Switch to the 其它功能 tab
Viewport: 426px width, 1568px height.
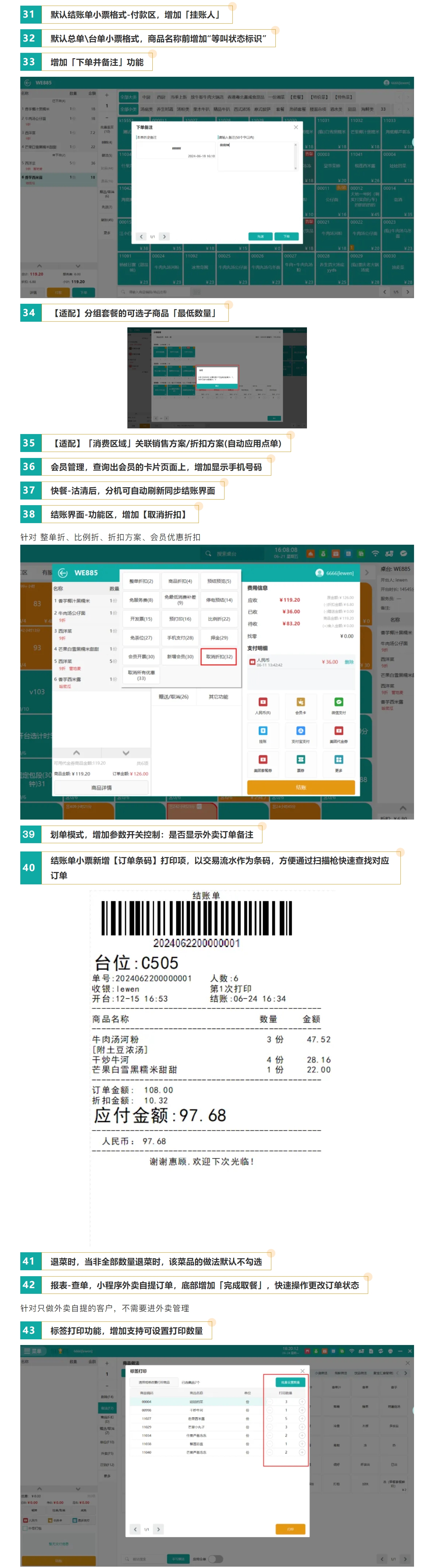pyautogui.click(x=218, y=696)
